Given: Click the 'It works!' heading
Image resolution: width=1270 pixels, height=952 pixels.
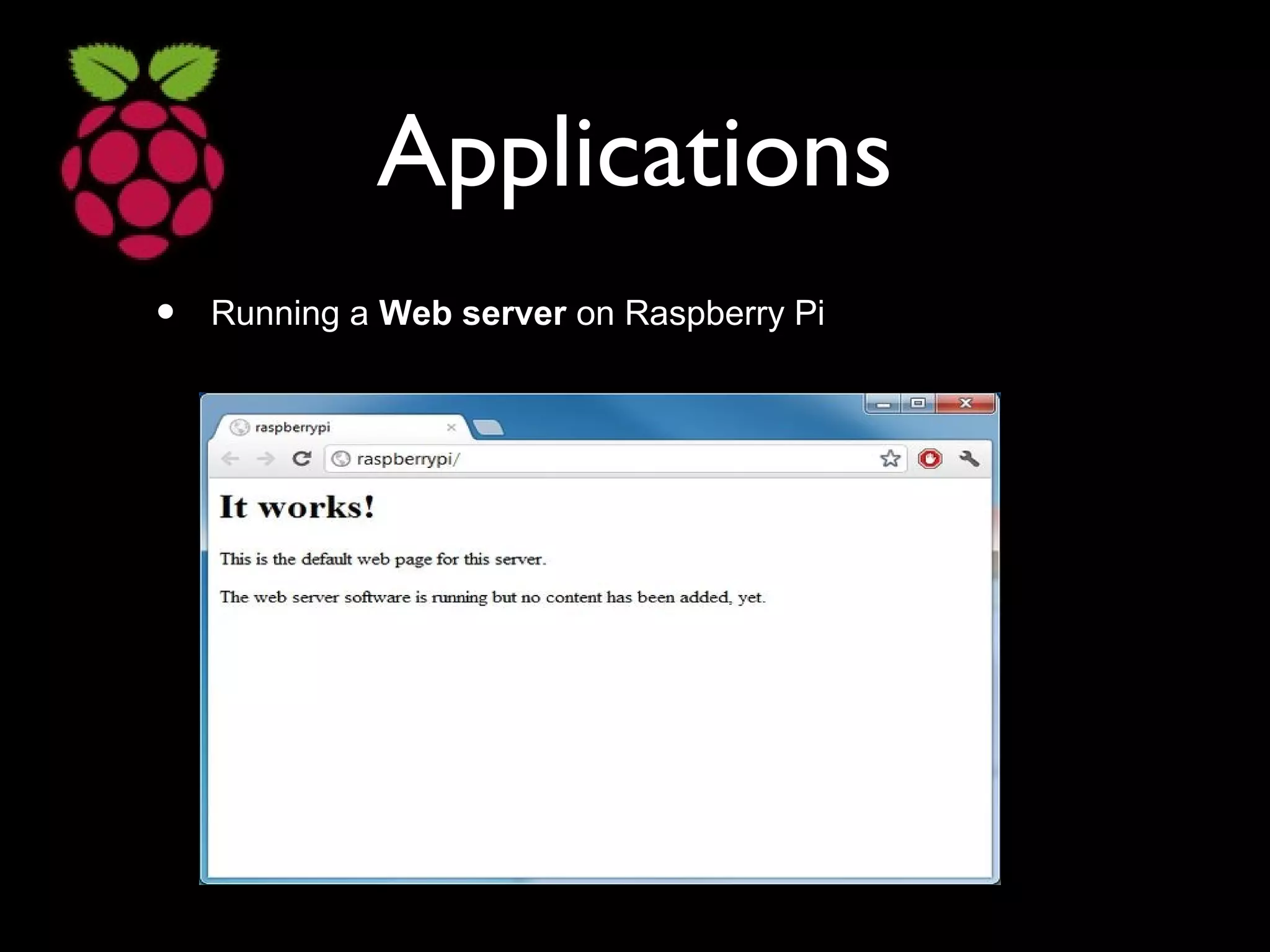Looking at the screenshot, I should [297, 507].
